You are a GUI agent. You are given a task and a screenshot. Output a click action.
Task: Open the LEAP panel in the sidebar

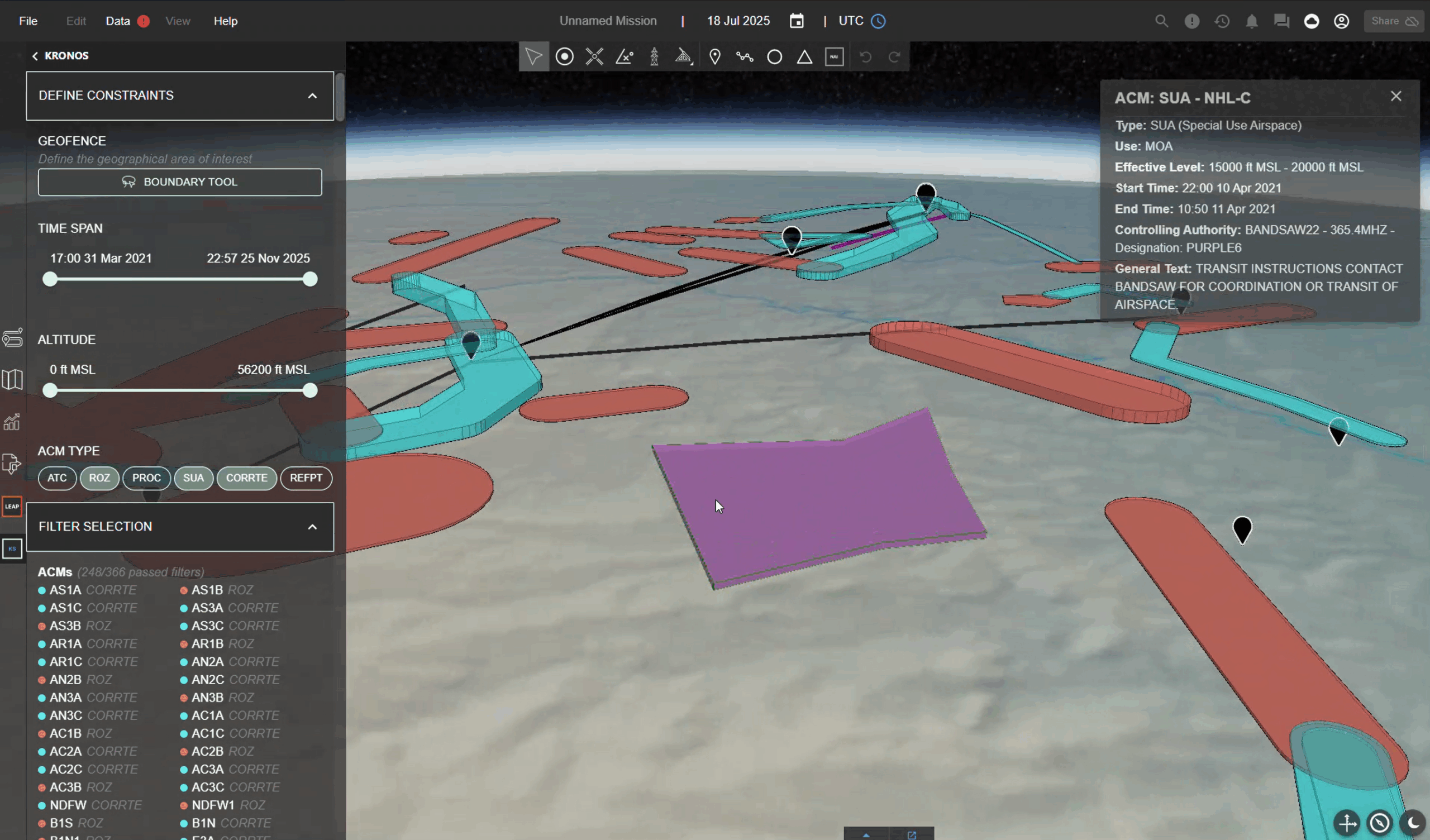pyautogui.click(x=12, y=506)
